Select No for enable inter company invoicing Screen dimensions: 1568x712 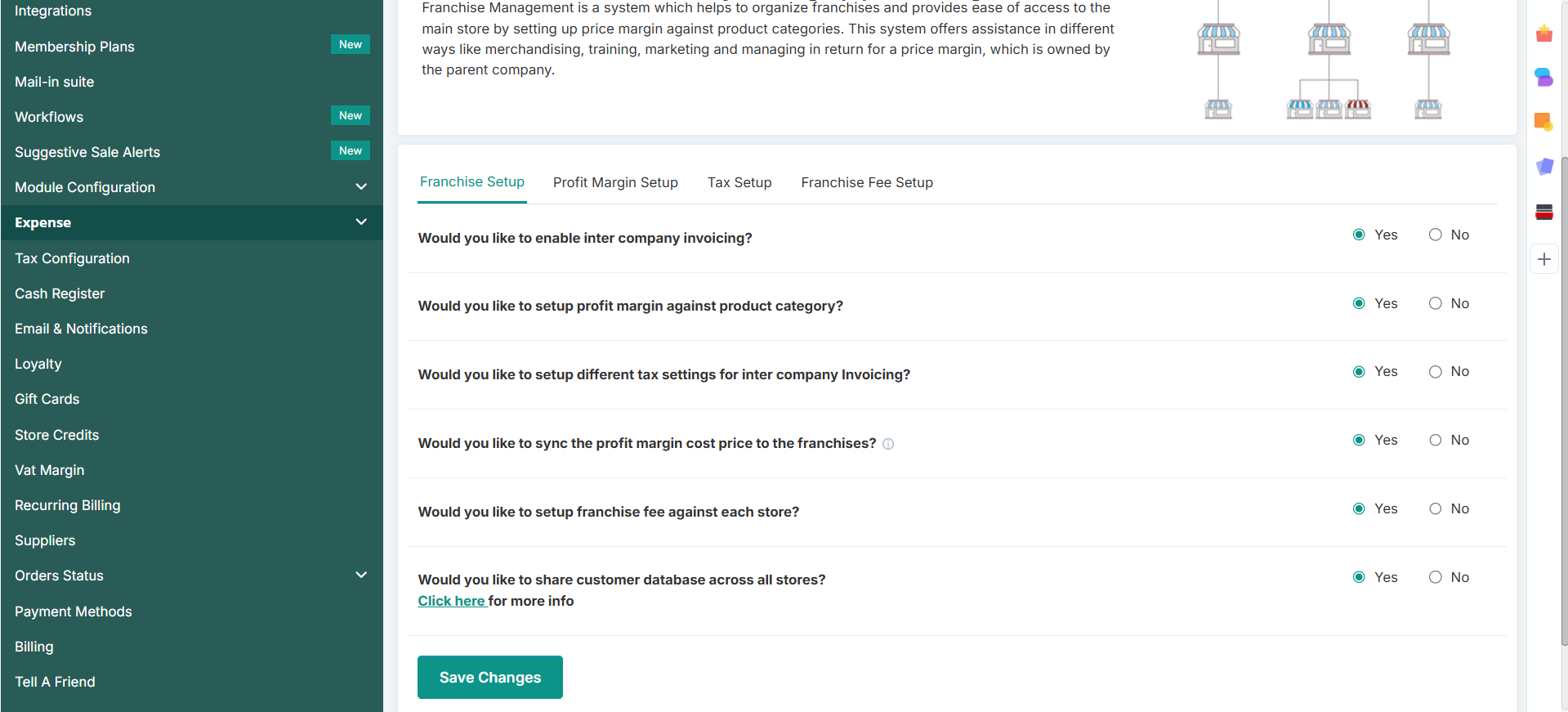click(x=1435, y=235)
